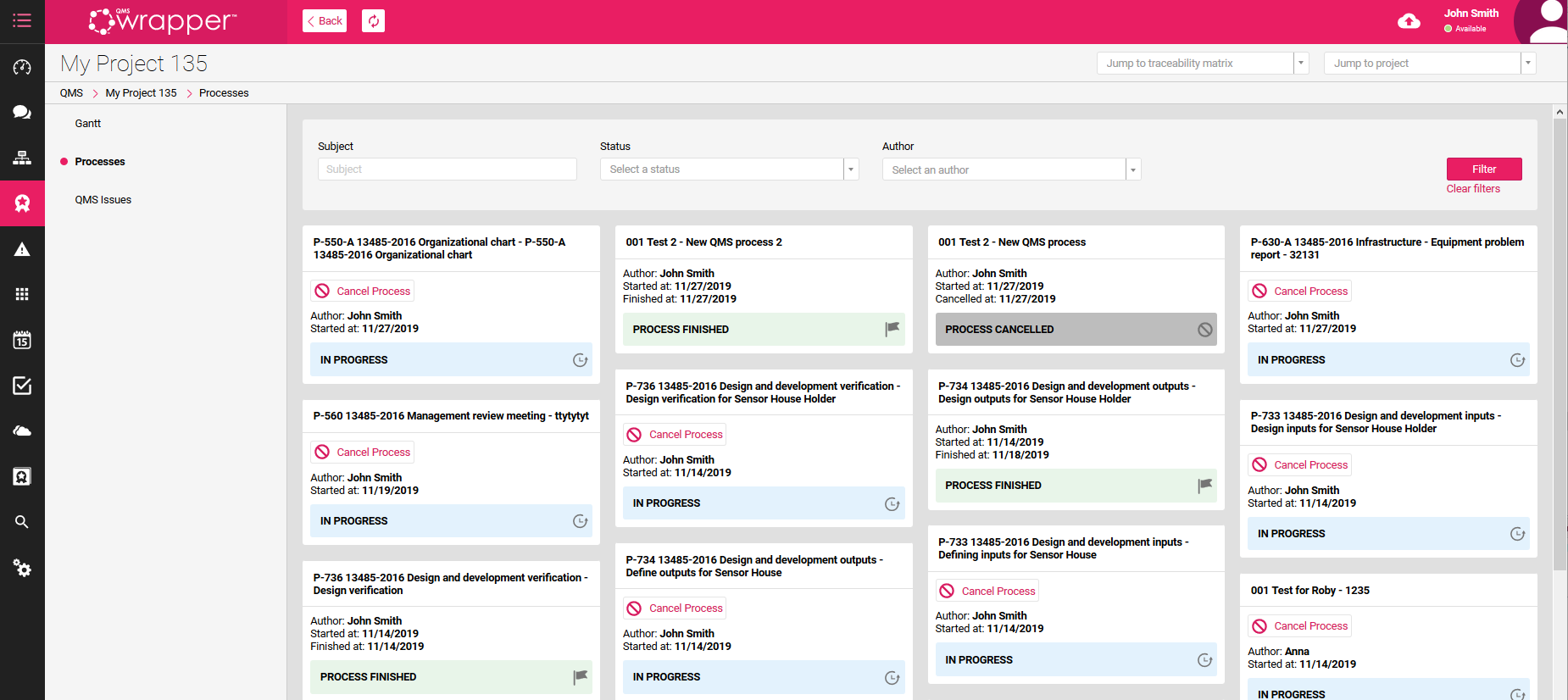Expand the Author filter dropdown
1568x700 pixels.
click(1133, 170)
